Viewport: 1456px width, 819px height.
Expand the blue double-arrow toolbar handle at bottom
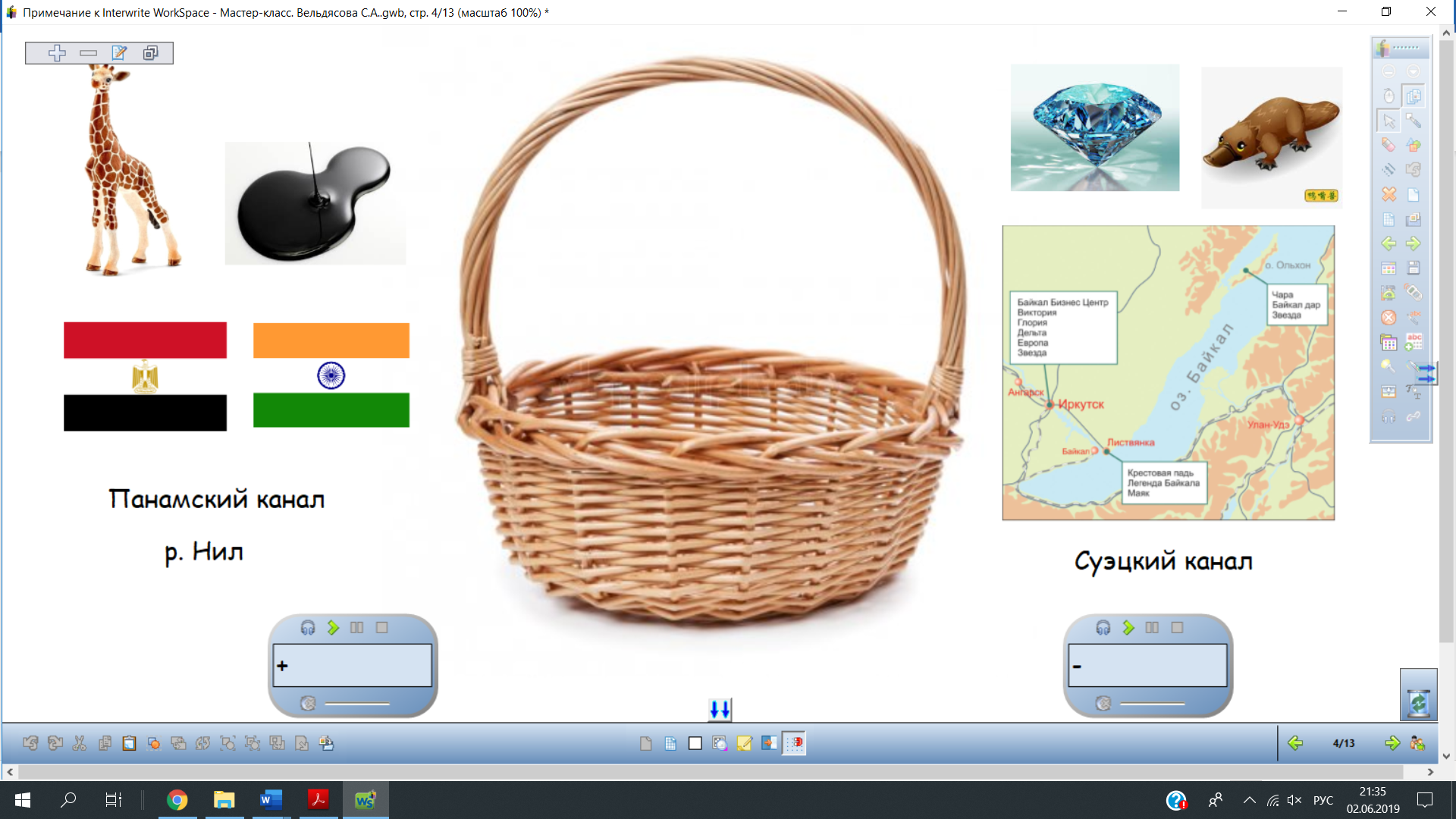tap(720, 710)
